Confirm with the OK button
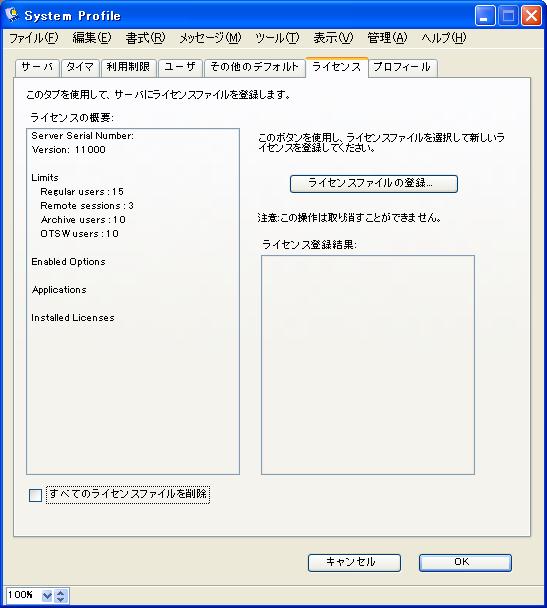Viewport: 547px width, 608px height. coord(465,562)
